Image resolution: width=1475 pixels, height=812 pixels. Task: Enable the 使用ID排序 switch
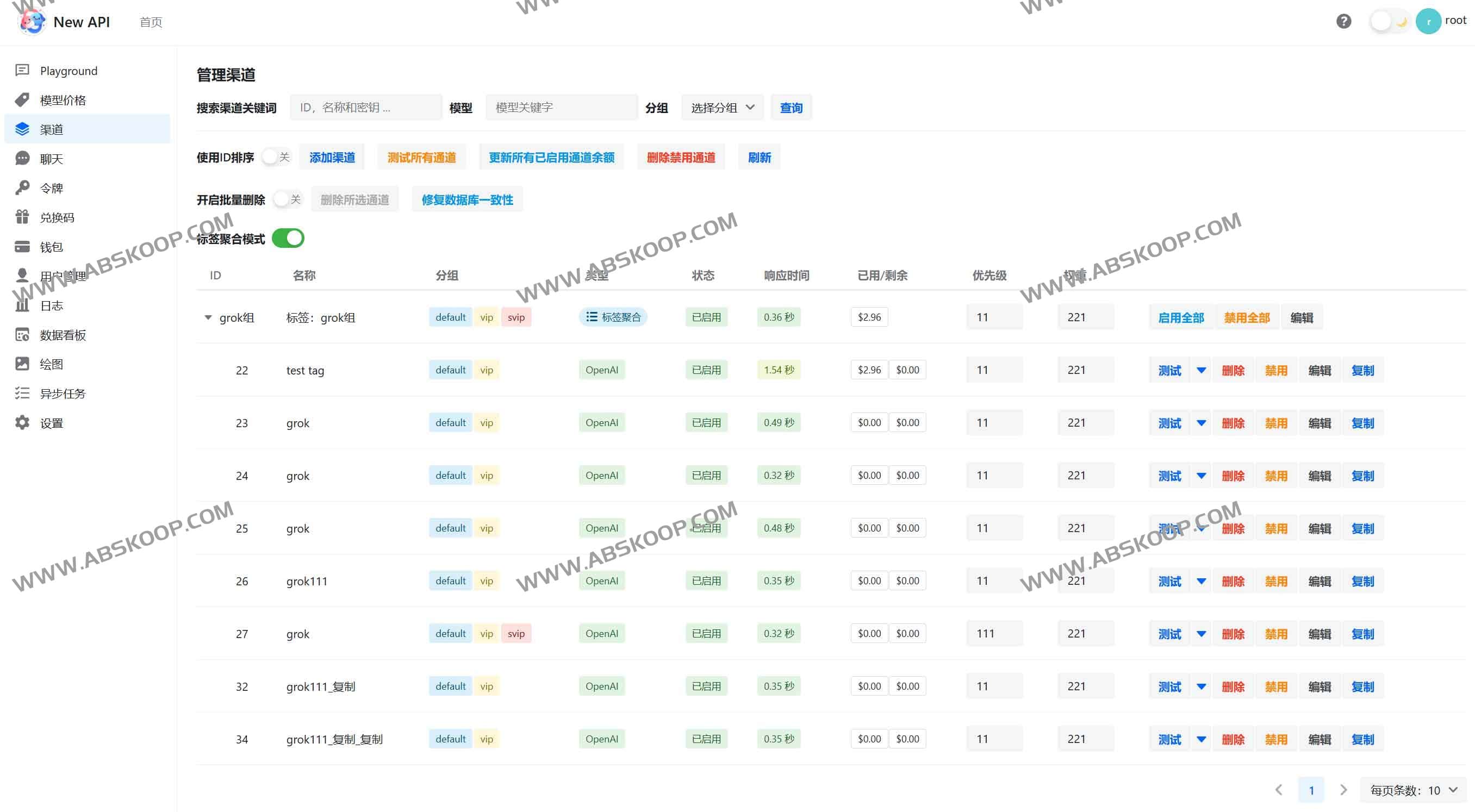tap(276, 157)
